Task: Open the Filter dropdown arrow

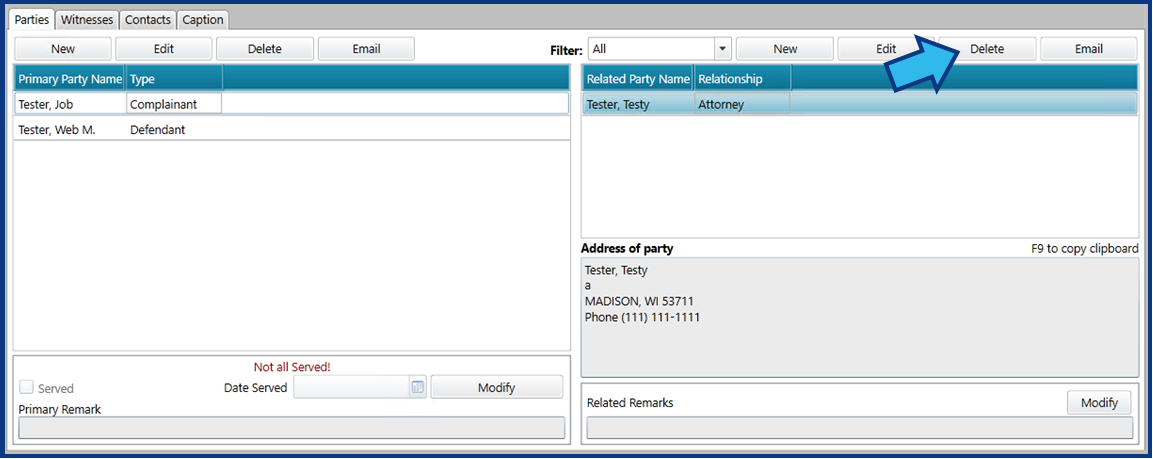Action: pyautogui.click(x=722, y=49)
